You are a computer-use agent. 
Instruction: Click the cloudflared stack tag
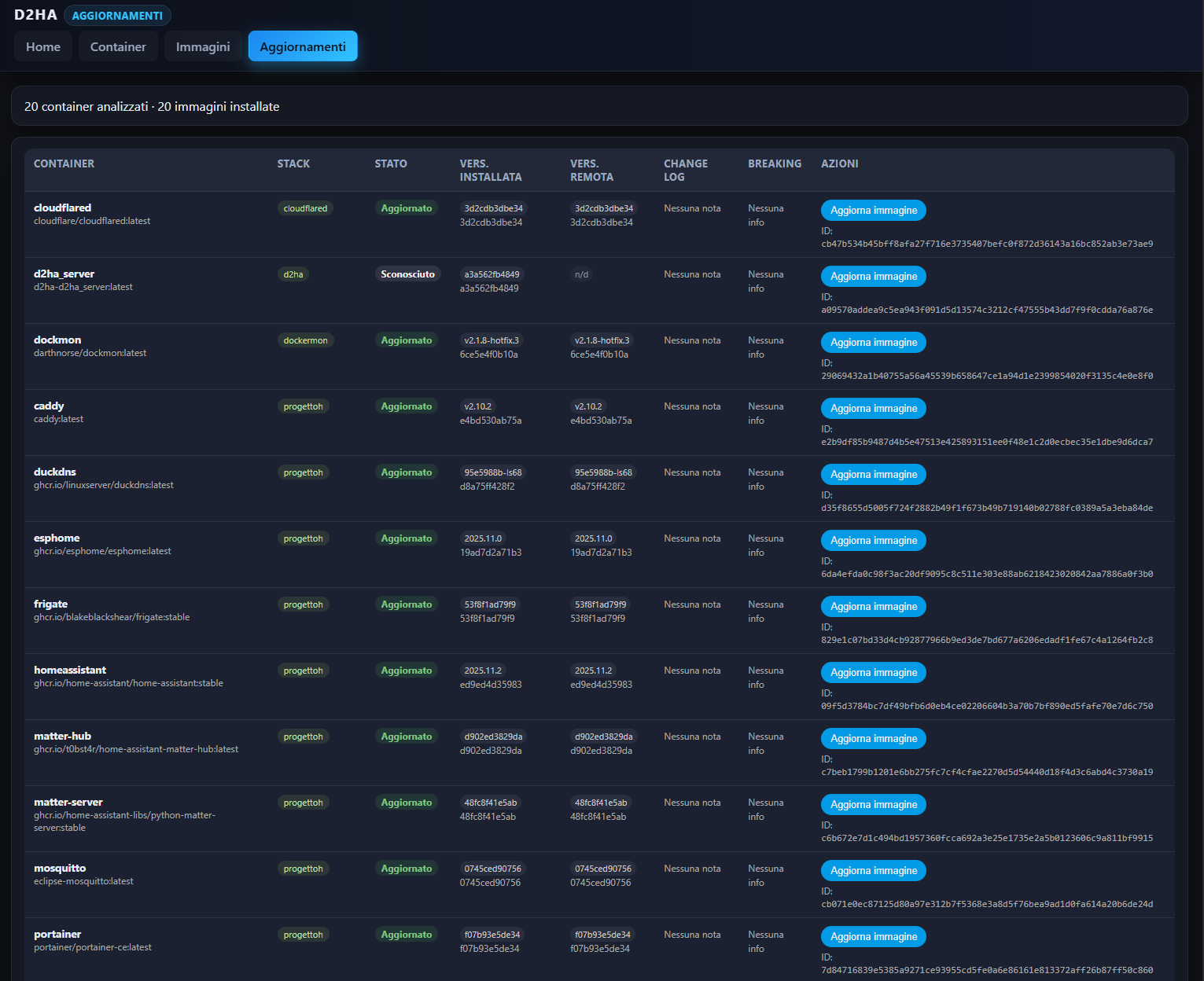(305, 208)
